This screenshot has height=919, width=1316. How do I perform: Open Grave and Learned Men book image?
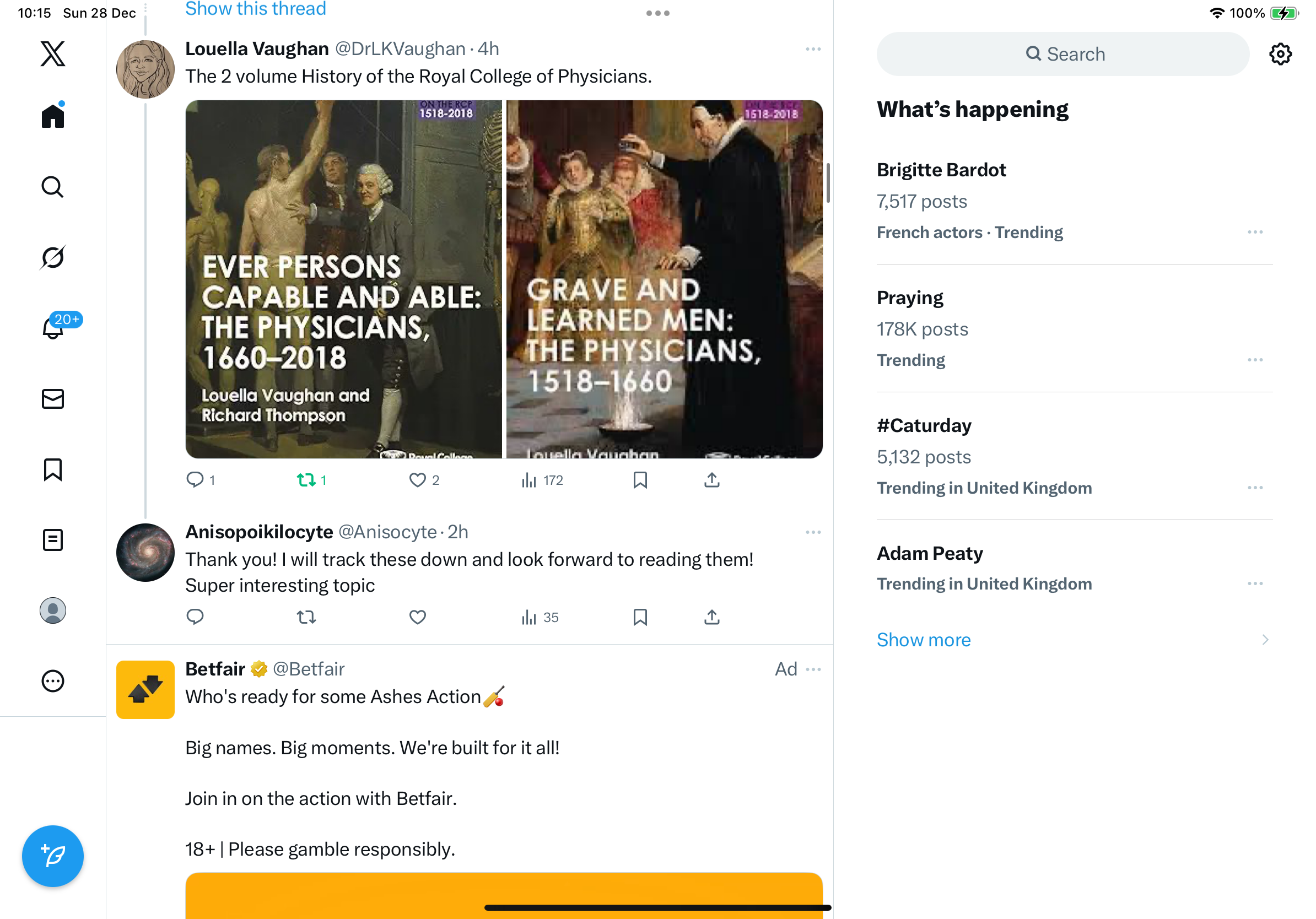click(664, 279)
